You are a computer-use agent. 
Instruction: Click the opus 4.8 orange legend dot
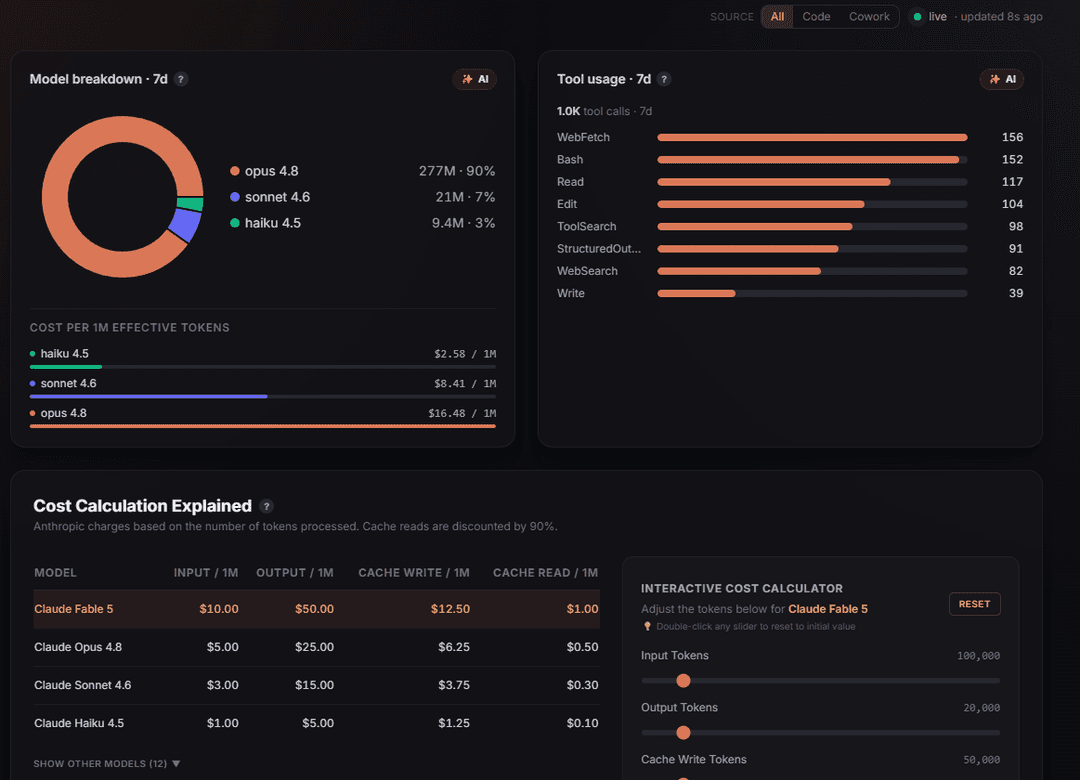(235, 171)
